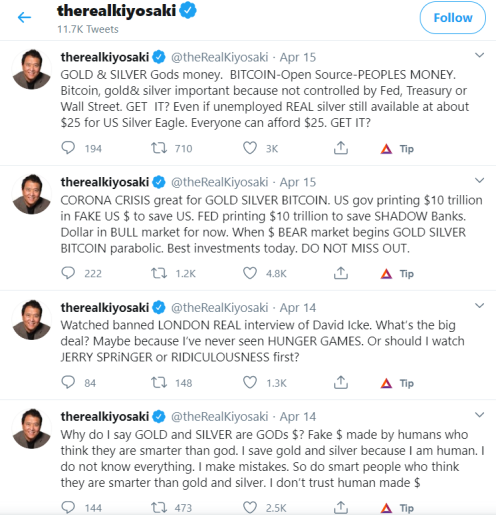Viewport: 496px width, 515px height.
Task: Open the chevron menu on David Icke tweet
Action: (479, 305)
